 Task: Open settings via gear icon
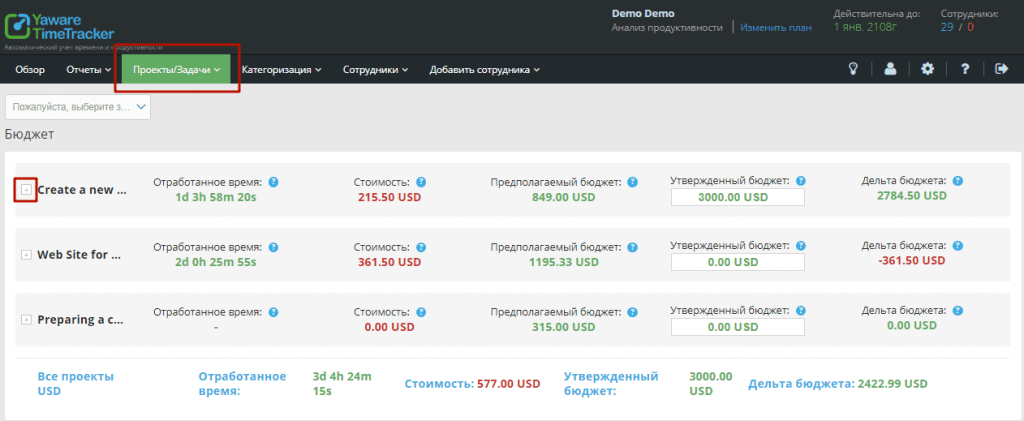927,69
